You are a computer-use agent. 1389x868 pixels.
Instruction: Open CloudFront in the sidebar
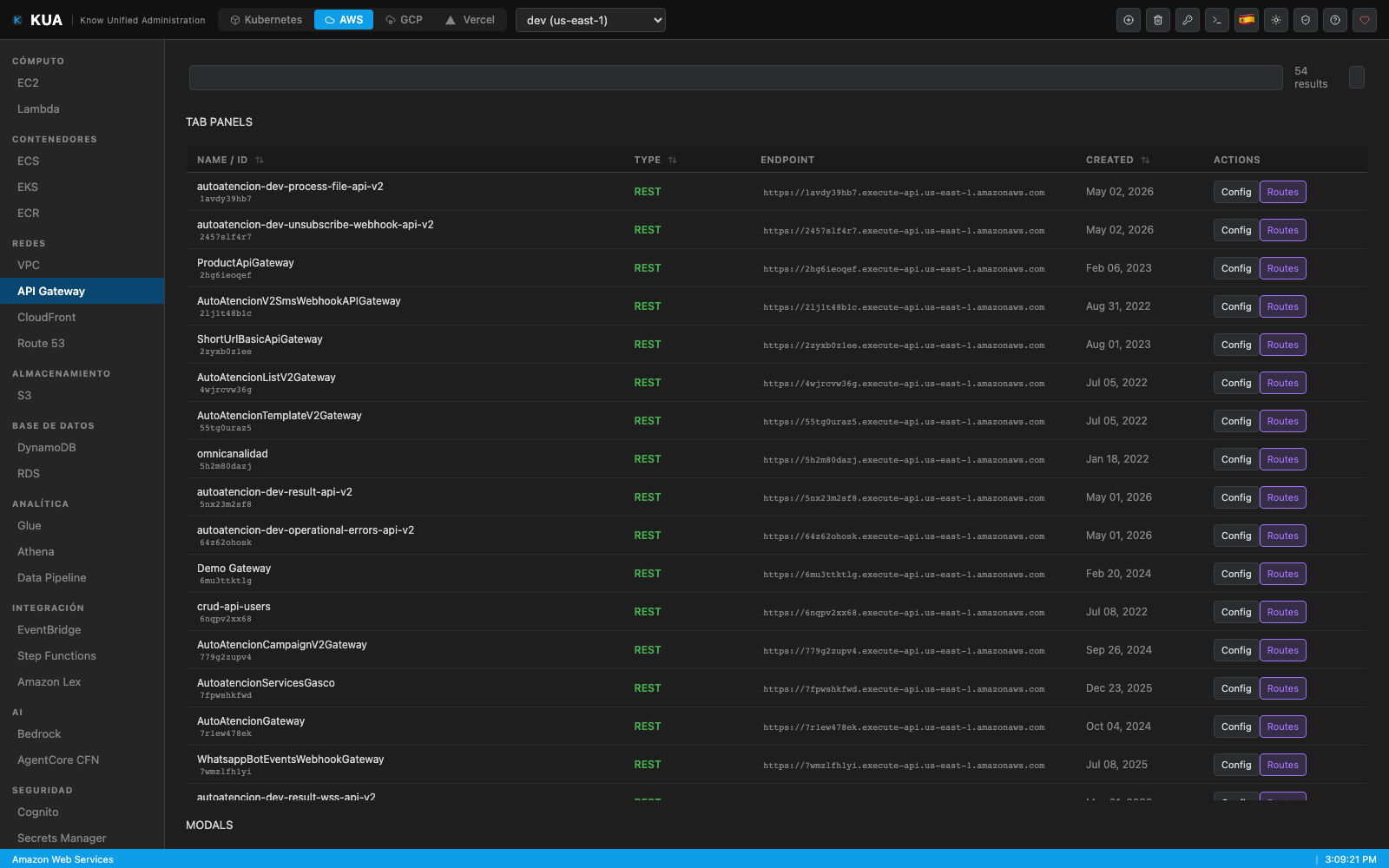(82, 318)
